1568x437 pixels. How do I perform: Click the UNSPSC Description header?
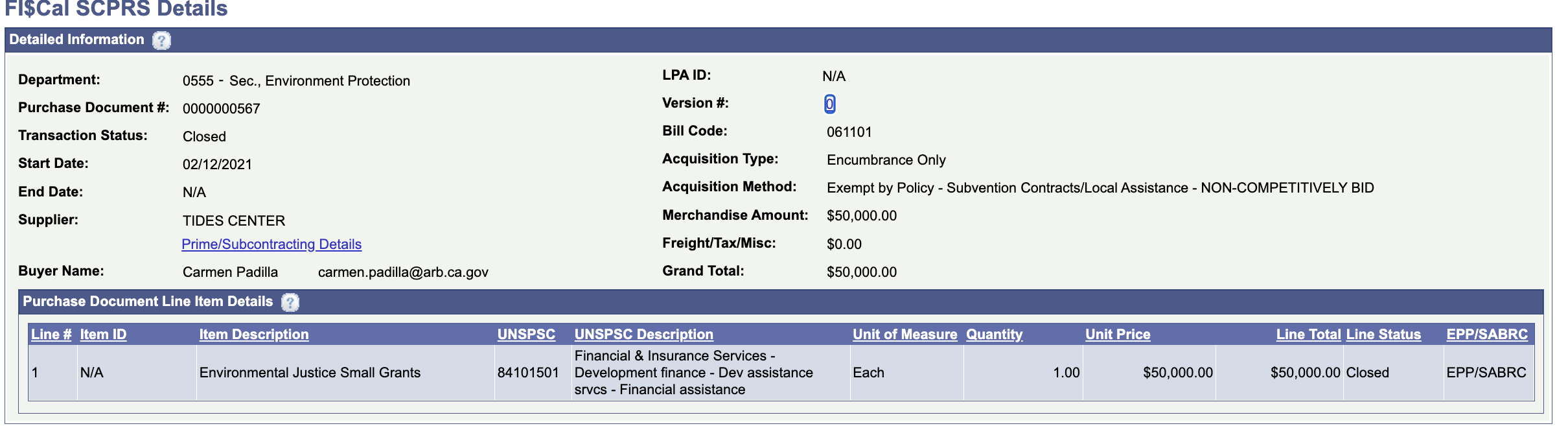pos(643,335)
